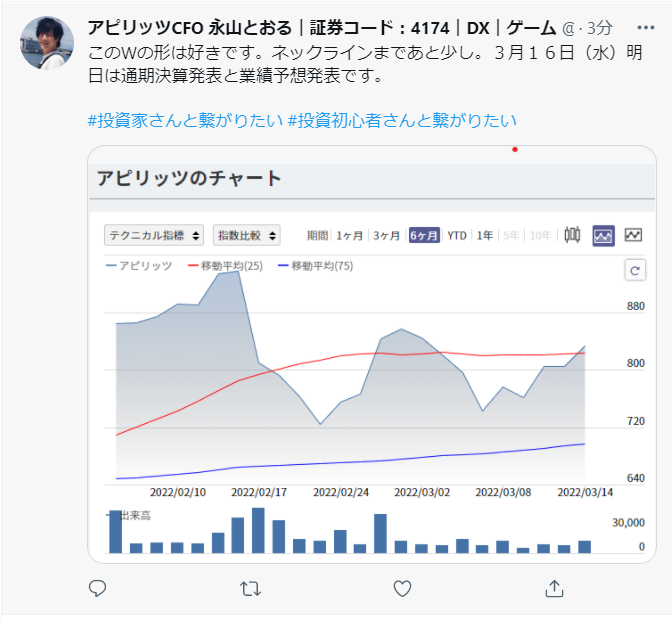Click the 2022/03/02 date axis label
This screenshot has height=622, width=672.
422,492
